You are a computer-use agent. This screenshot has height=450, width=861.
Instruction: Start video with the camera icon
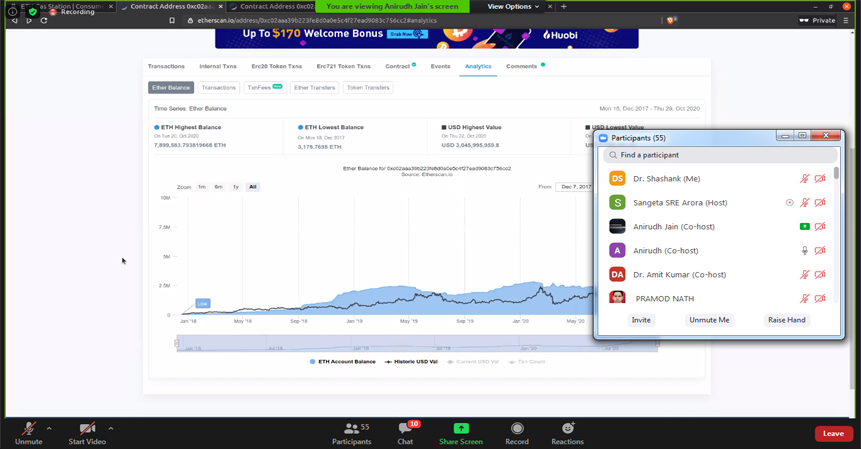coord(87,428)
